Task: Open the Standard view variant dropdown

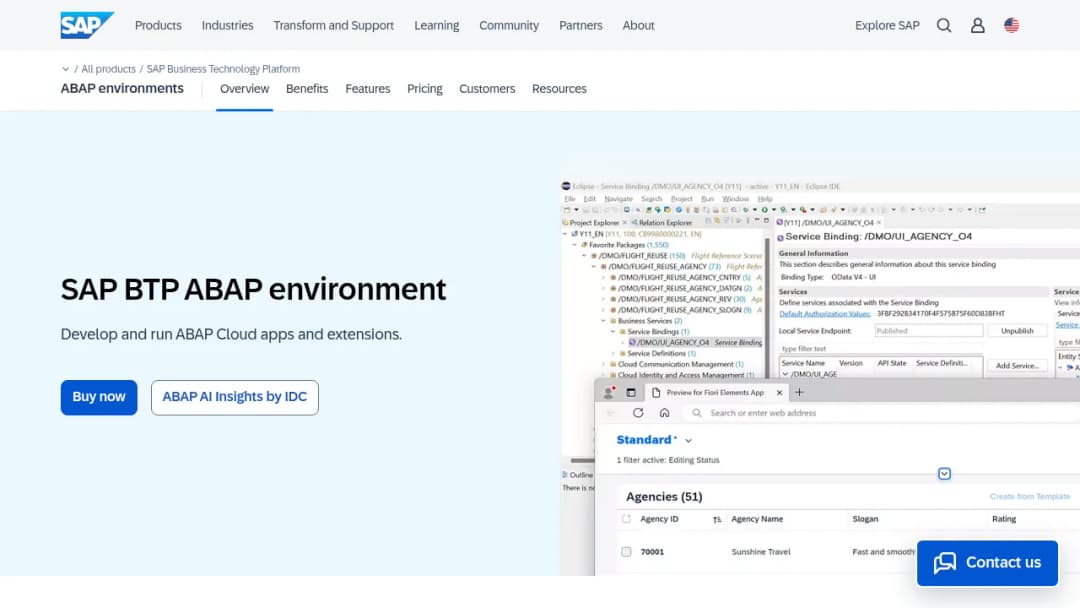Action: pos(688,440)
